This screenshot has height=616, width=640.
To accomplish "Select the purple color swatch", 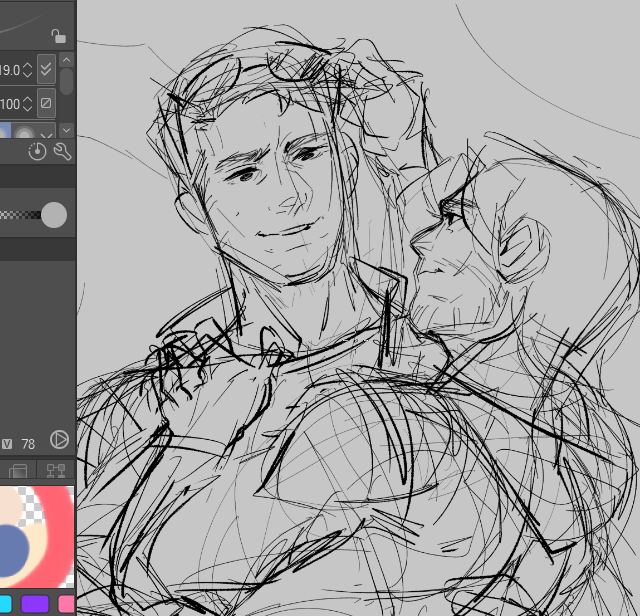I will tap(35, 604).
